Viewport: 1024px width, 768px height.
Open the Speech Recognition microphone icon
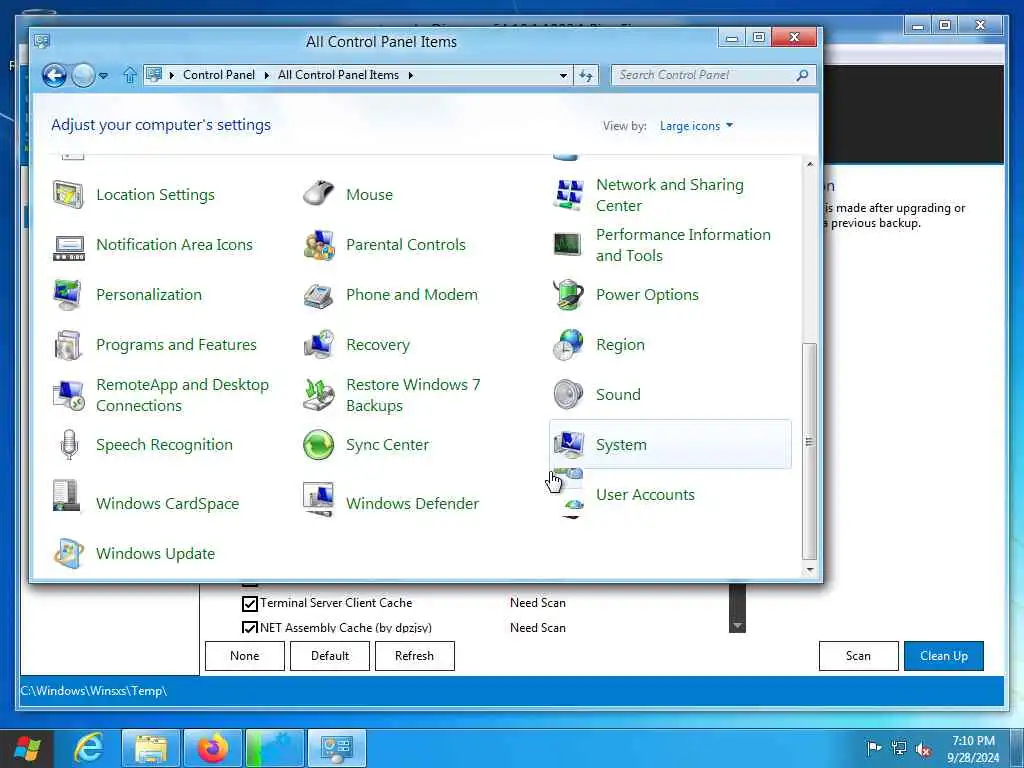click(x=68, y=445)
